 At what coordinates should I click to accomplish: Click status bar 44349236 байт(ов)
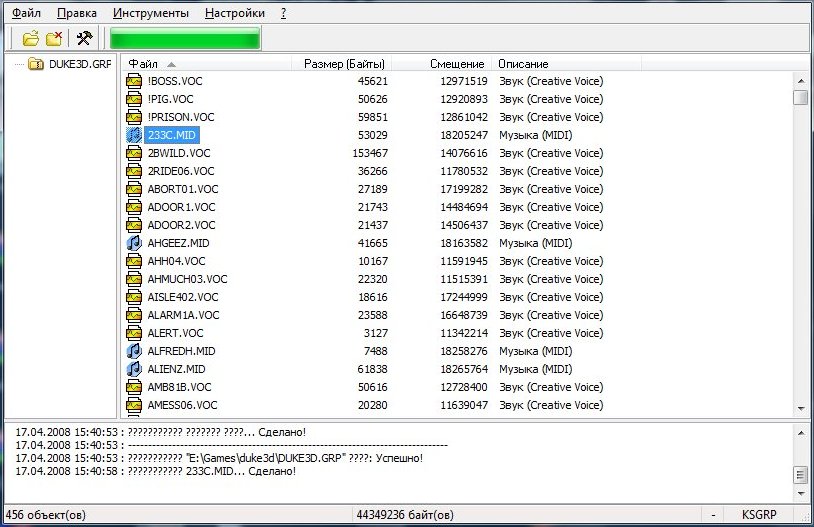[x=405, y=515]
